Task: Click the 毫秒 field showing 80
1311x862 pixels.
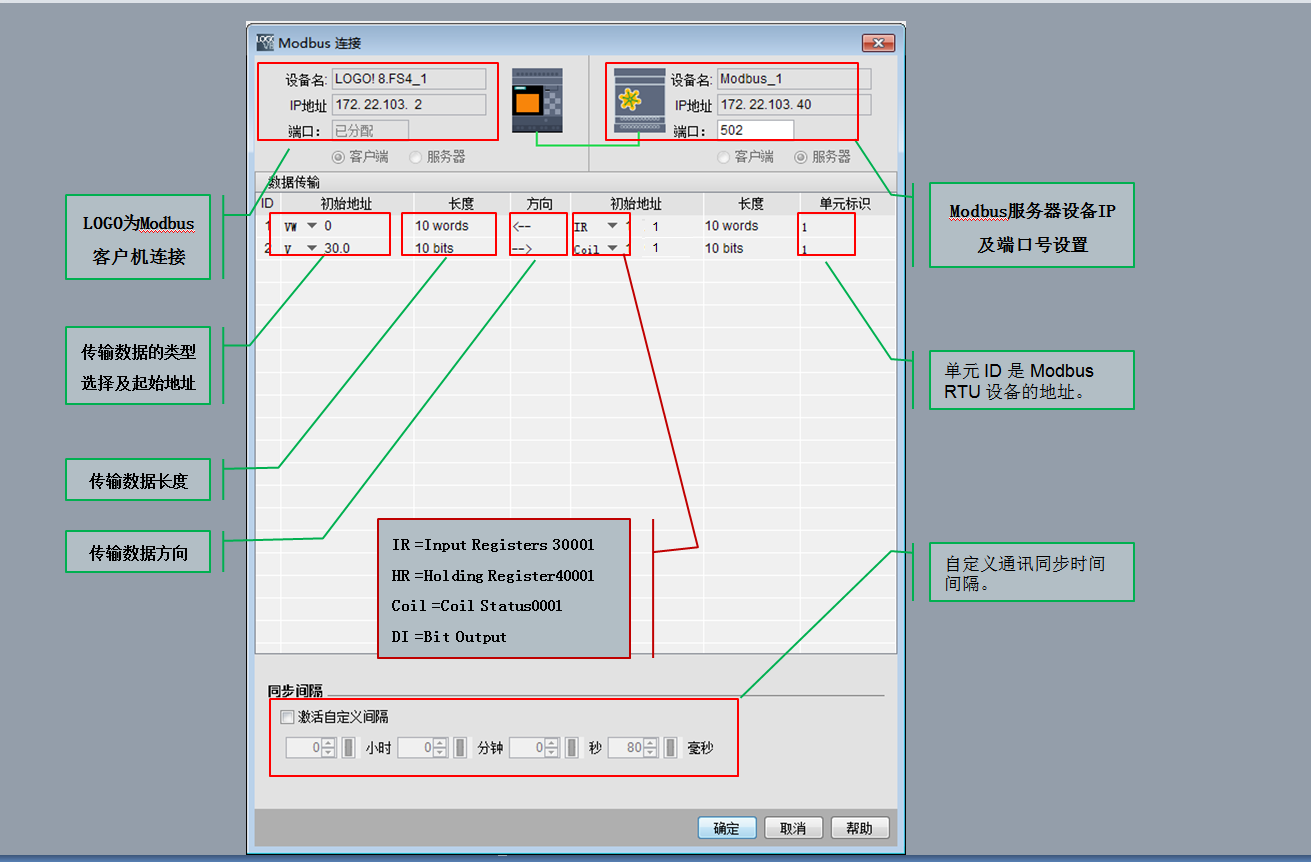Action: point(626,748)
